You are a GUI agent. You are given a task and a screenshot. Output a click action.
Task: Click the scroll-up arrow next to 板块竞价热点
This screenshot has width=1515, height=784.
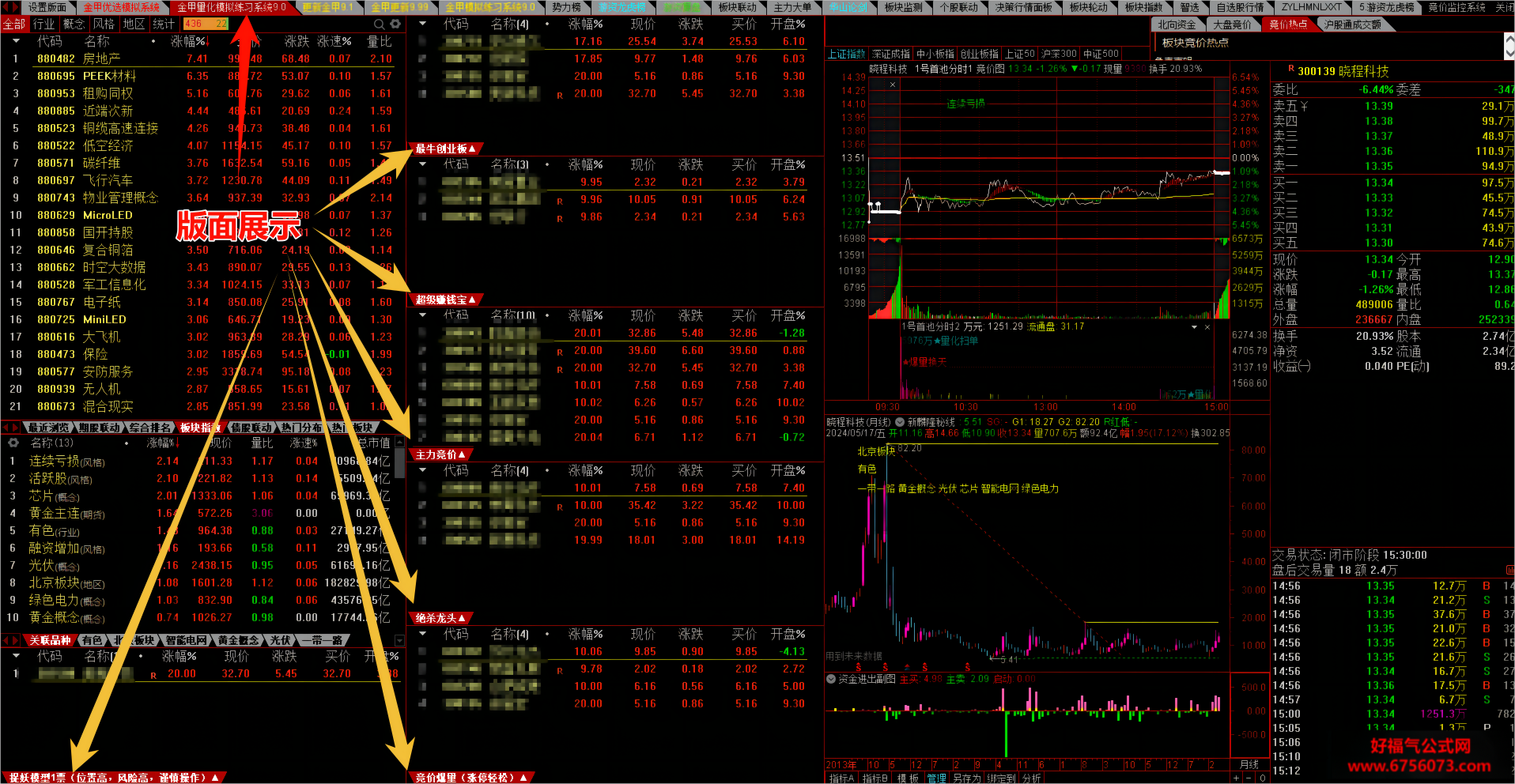[1509, 38]
